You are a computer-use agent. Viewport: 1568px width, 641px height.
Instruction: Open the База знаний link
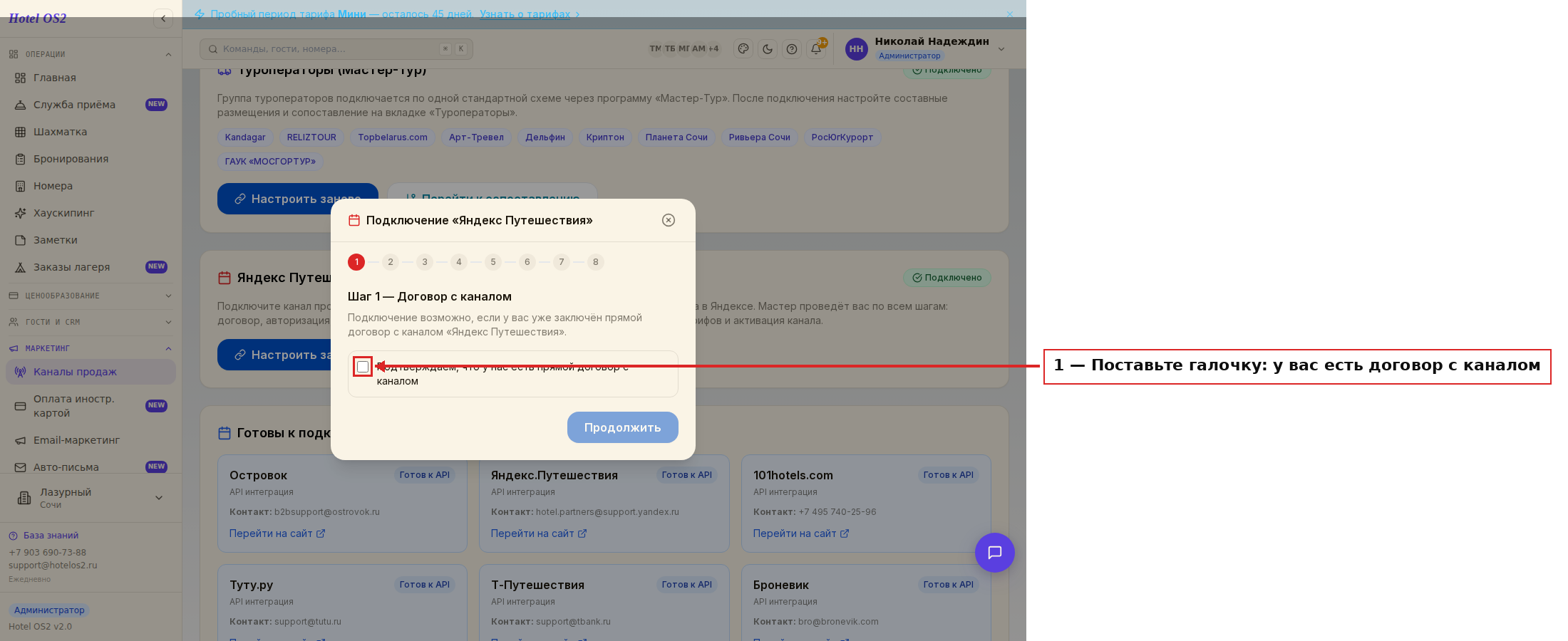coord(43,536)
